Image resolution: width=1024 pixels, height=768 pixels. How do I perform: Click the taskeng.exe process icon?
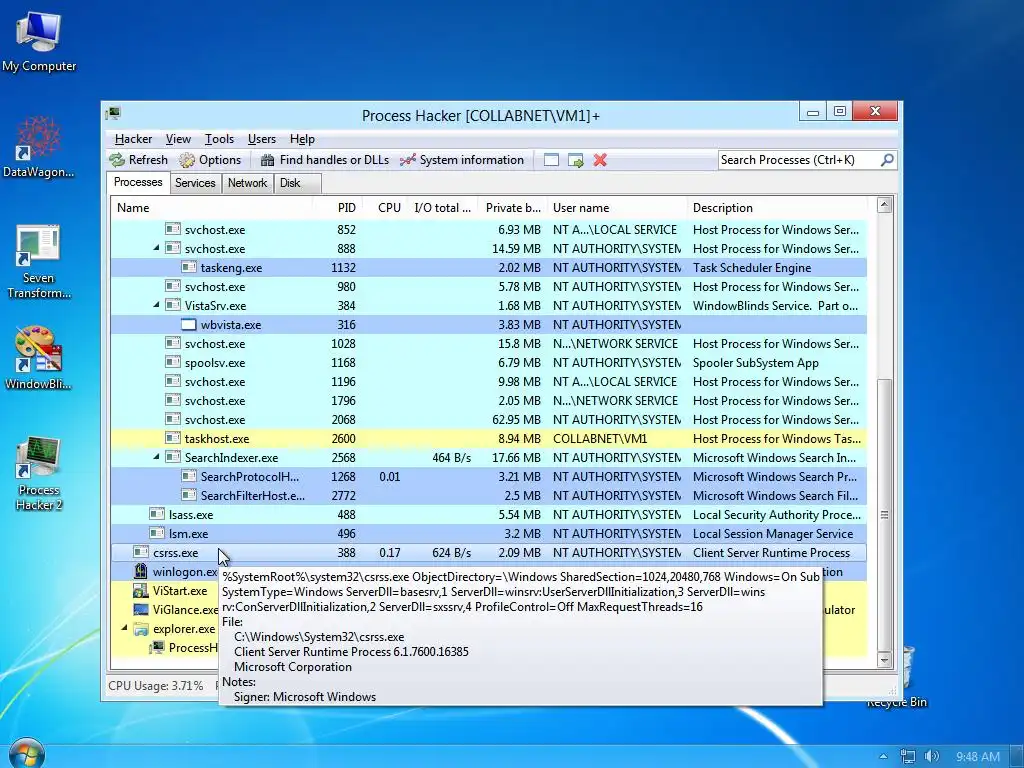pos(189,267)
